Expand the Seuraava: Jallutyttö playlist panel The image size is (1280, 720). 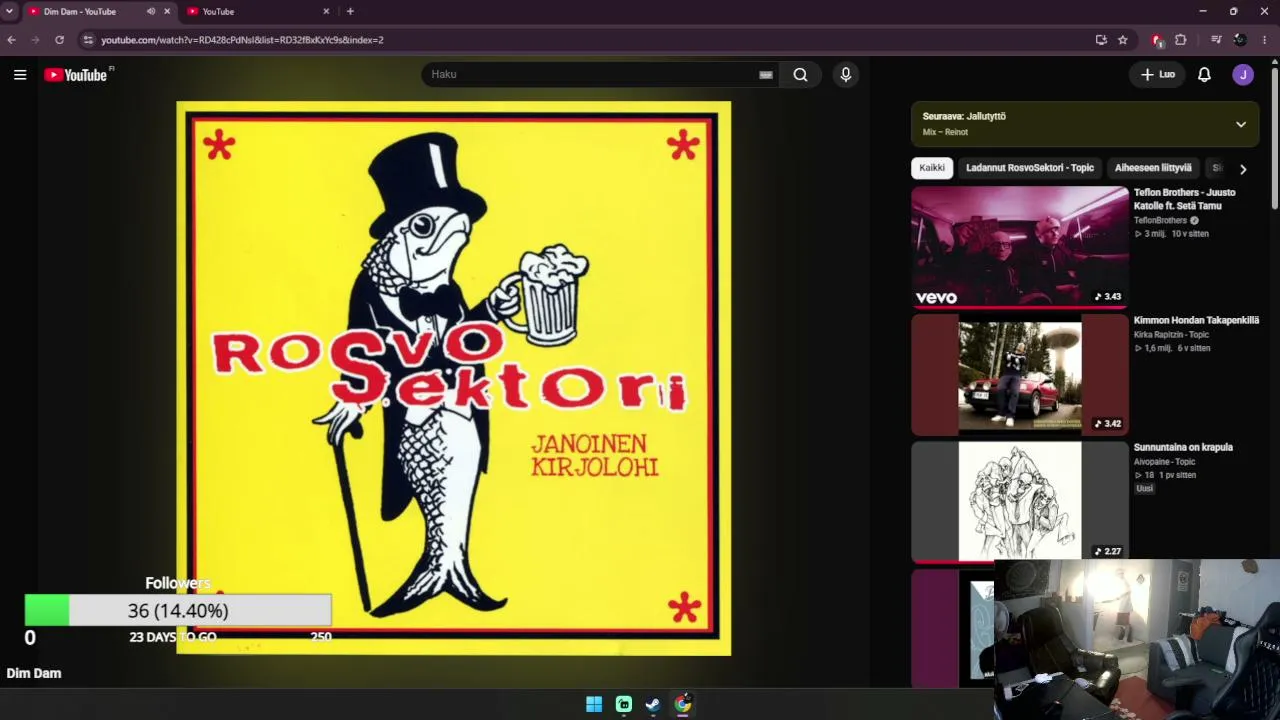coord(1241,124)
